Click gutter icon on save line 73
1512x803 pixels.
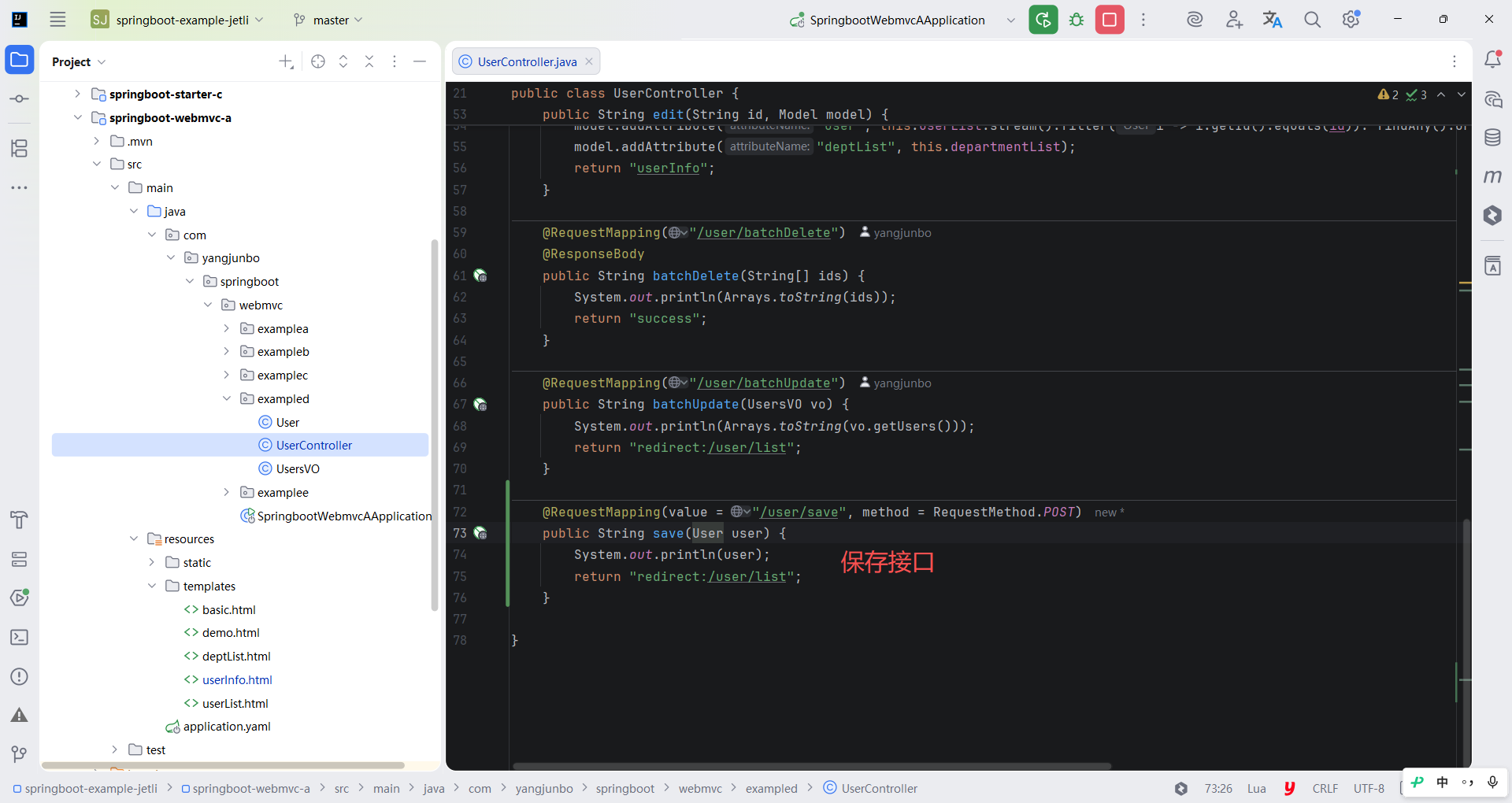[x=480, y=534]
